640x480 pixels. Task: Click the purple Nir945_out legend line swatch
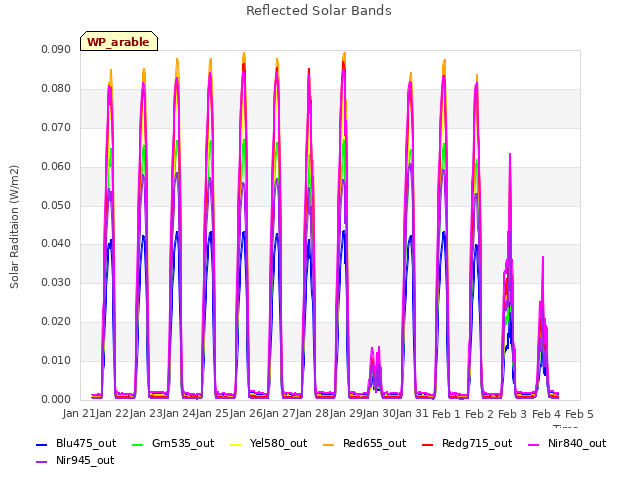(x=41, y=462)
